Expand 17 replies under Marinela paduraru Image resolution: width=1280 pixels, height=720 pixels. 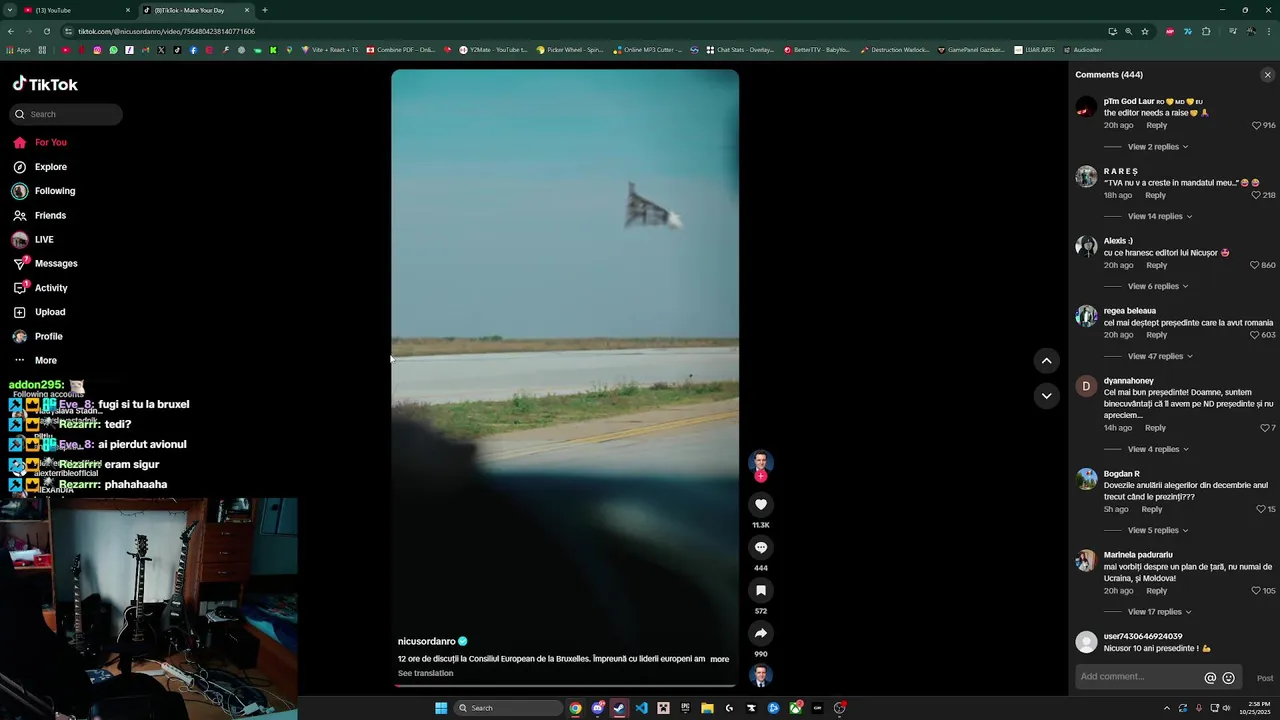tap(1160, 612)
